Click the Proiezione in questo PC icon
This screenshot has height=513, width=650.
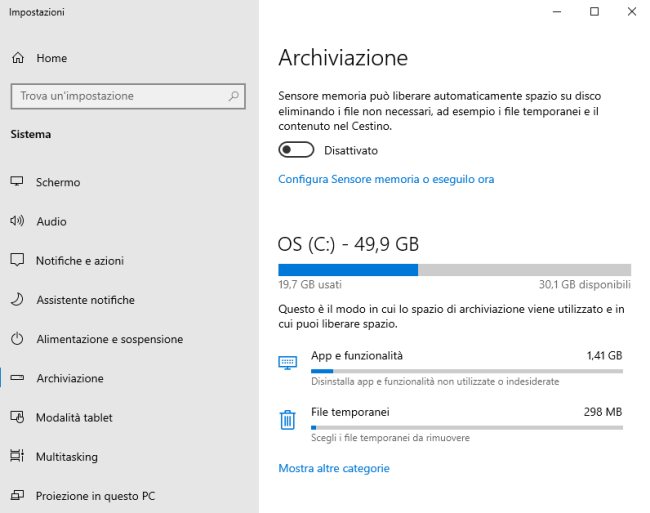point(17,495)
